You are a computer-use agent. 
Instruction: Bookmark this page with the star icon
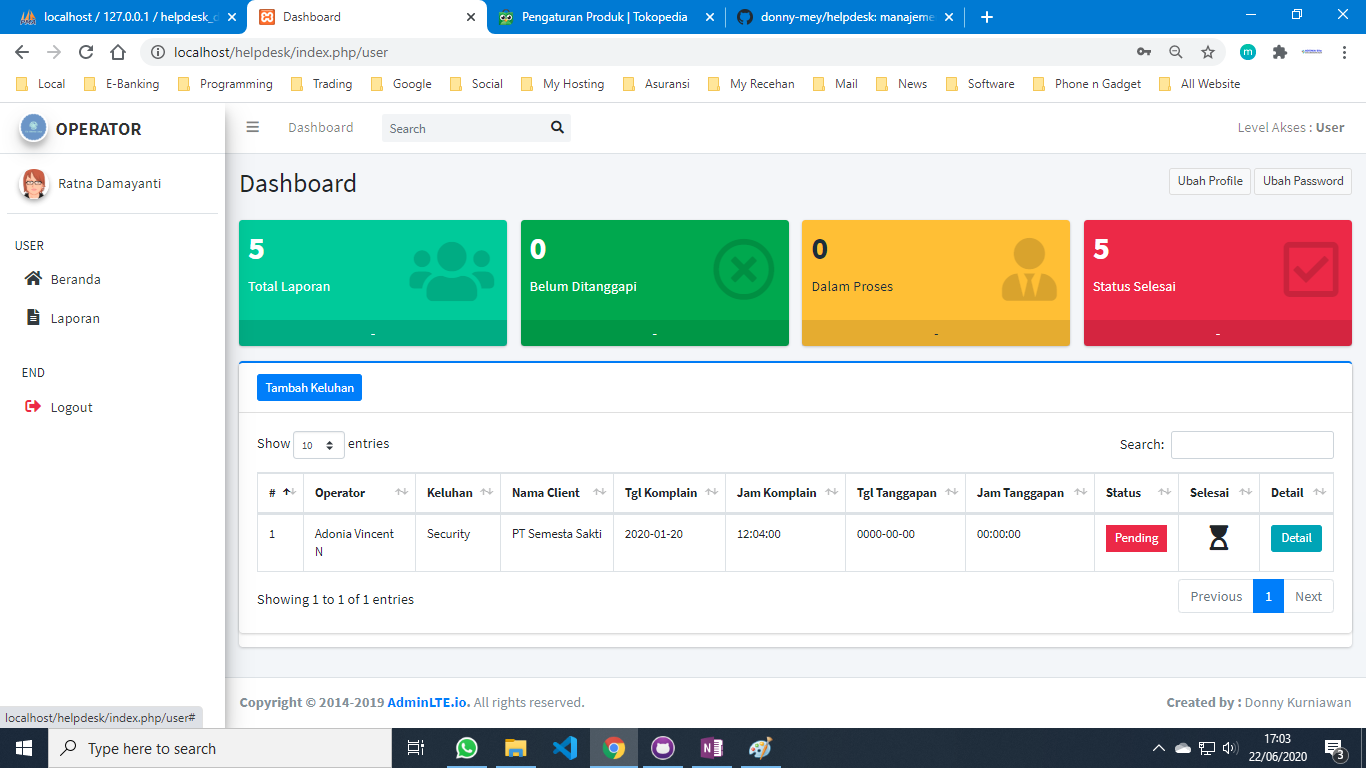click(1208, 52)
